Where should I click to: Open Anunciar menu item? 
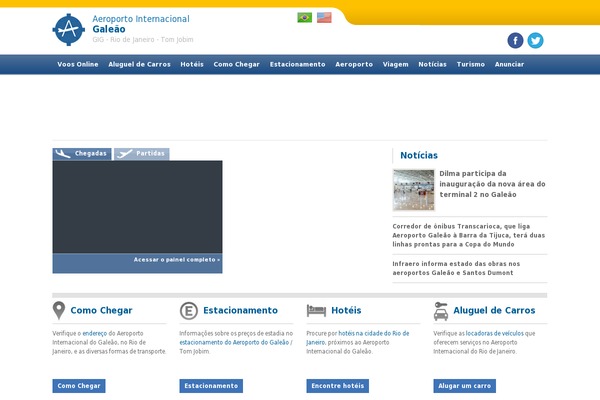(x=509, y=64)
